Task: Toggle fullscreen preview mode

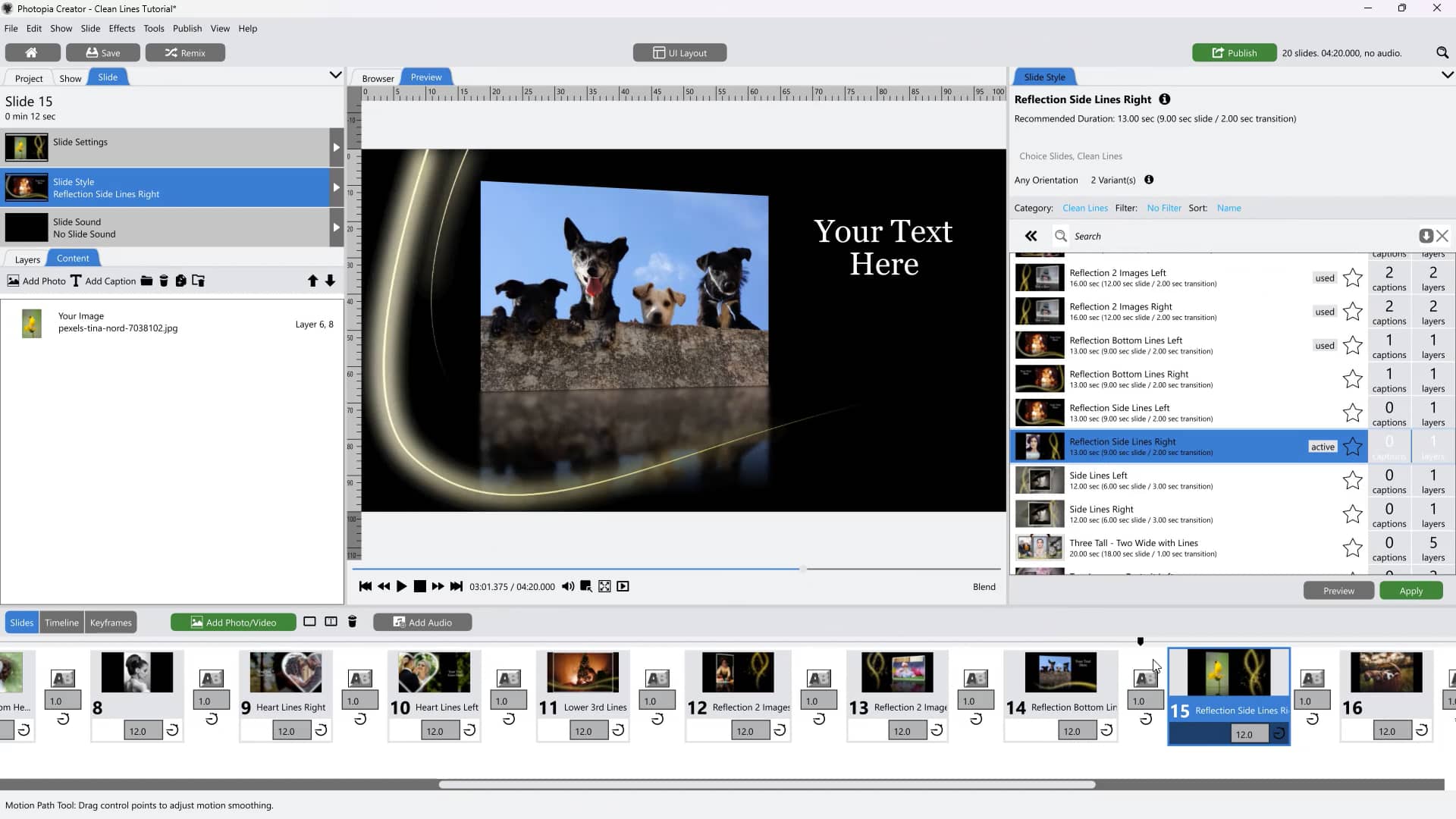Action: click(x=604, y=585)
